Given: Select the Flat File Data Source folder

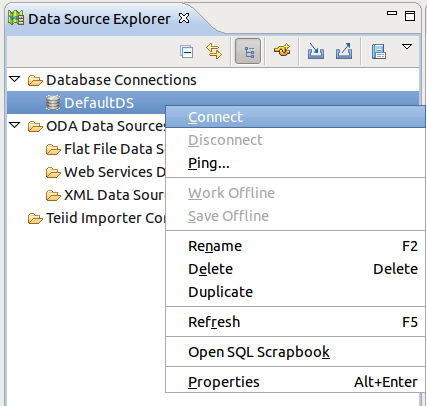Looking at the screenshot, I should click(114, 149).
